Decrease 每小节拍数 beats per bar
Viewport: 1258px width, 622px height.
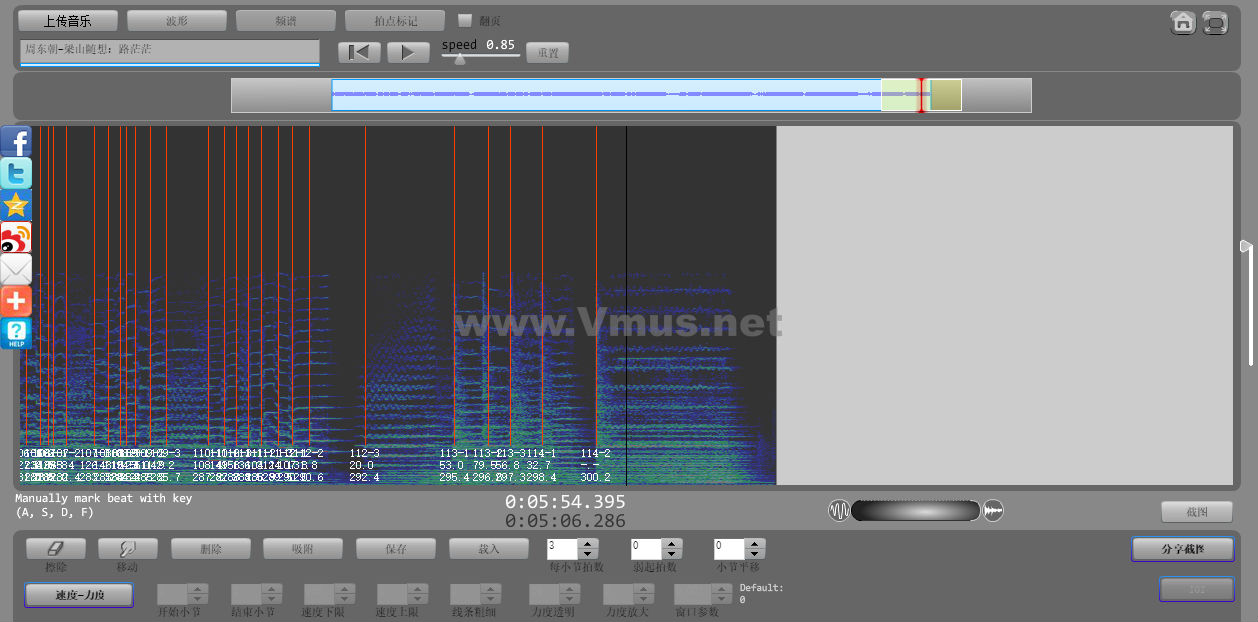tap(588, 554)
